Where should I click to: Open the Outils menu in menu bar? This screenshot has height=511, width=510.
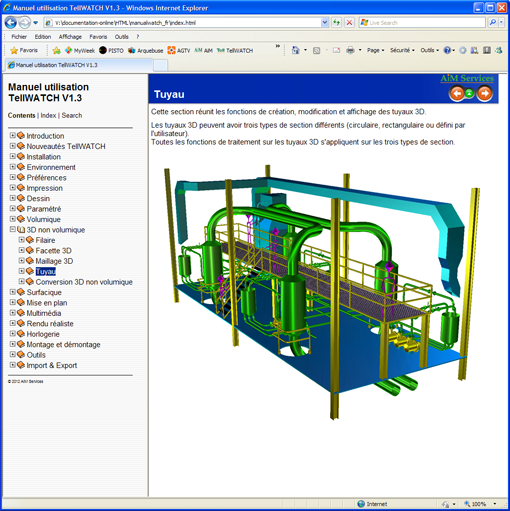pos(121,37)
